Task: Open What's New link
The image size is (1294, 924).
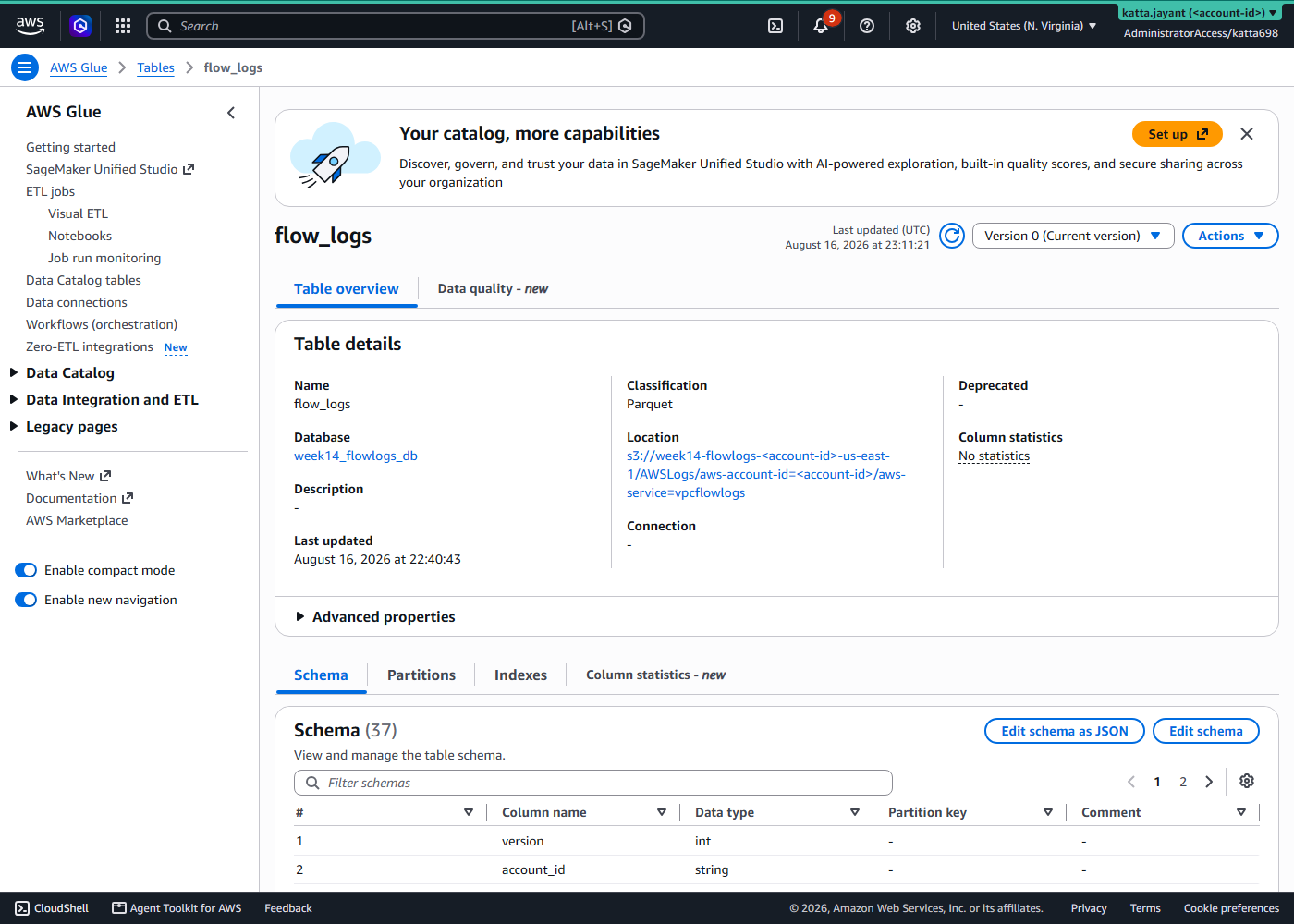Action: 68,476
